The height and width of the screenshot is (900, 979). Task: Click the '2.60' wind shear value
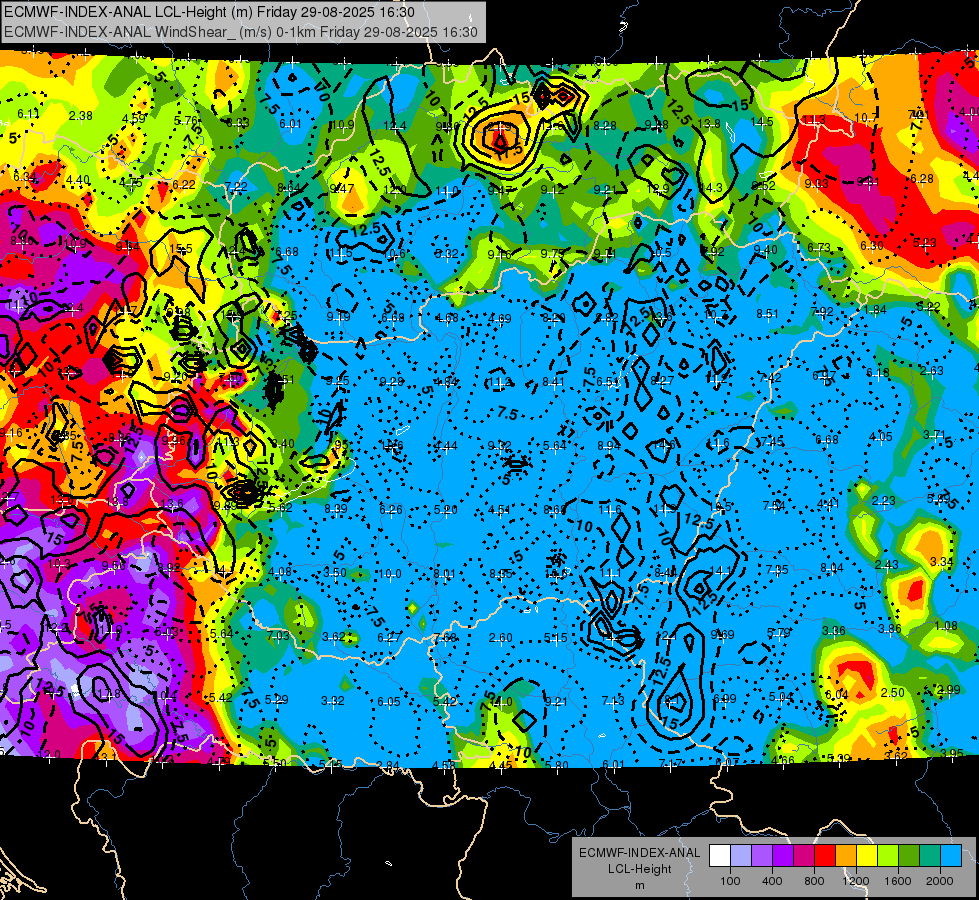tap(500, 638)
